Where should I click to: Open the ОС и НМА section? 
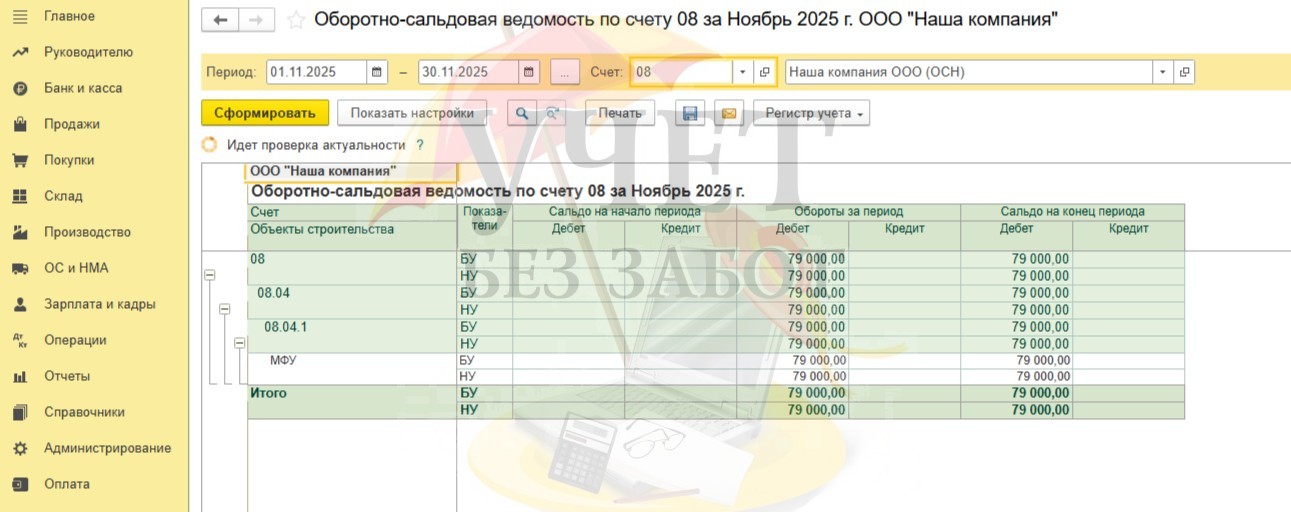point(76,268)
